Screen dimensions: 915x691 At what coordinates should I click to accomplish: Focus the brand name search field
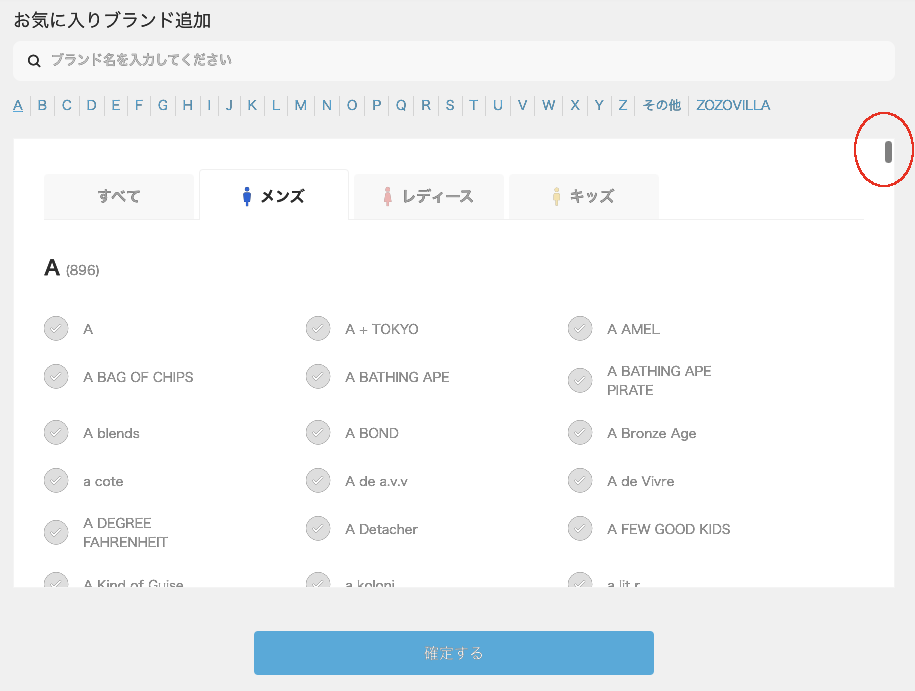click(460, 61)
